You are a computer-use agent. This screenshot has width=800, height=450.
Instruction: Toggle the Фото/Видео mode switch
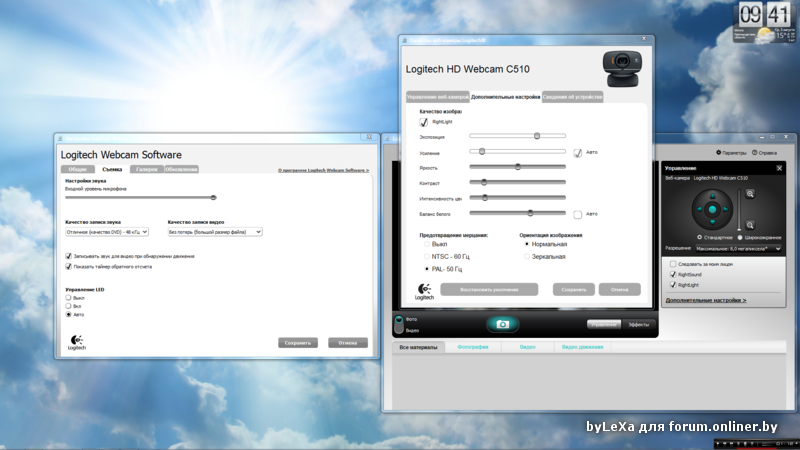pyautogui.click(x=399, y=324)
